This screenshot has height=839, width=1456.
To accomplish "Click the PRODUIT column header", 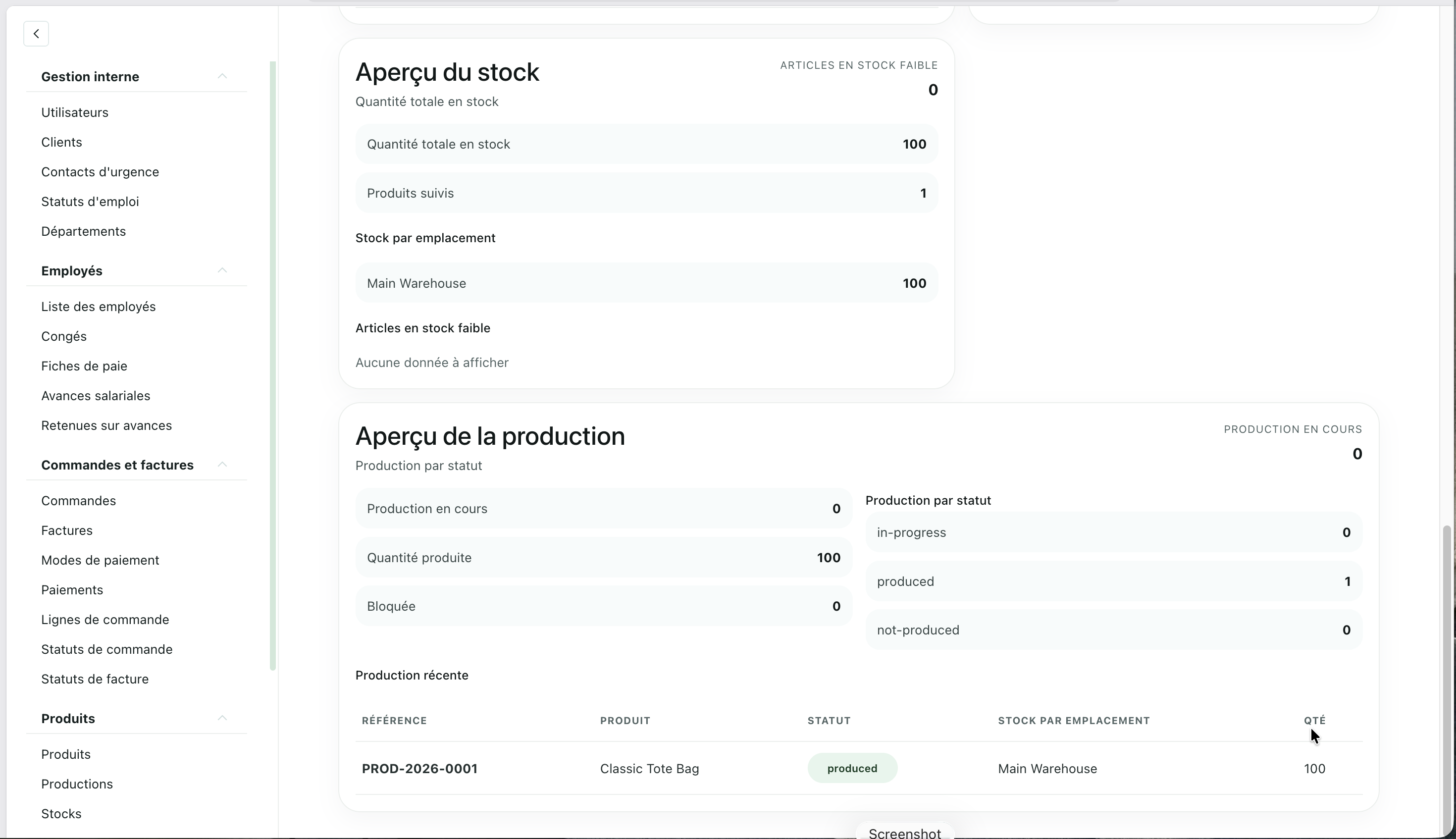I will click(x=625, y=721).
